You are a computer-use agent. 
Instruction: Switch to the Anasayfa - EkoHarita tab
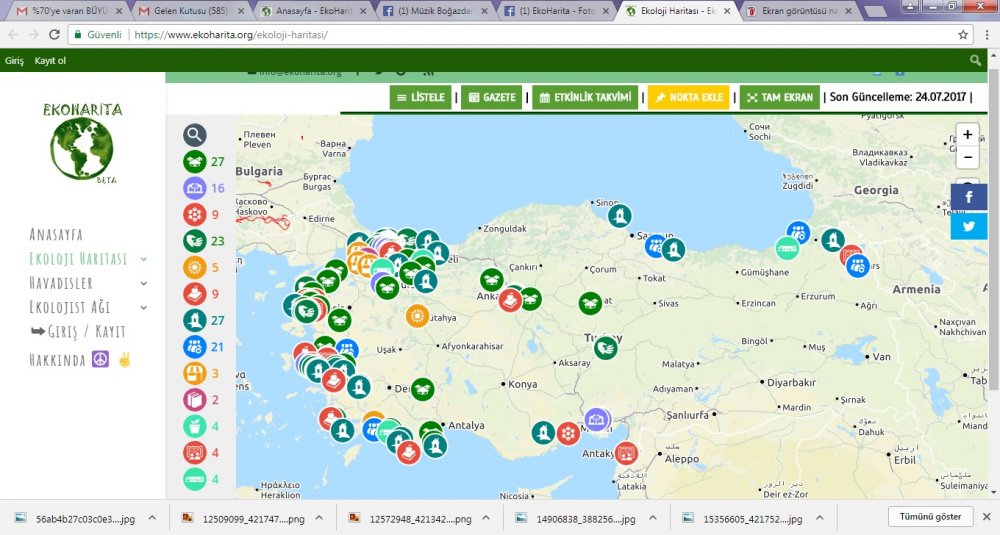tap(315, 11)
